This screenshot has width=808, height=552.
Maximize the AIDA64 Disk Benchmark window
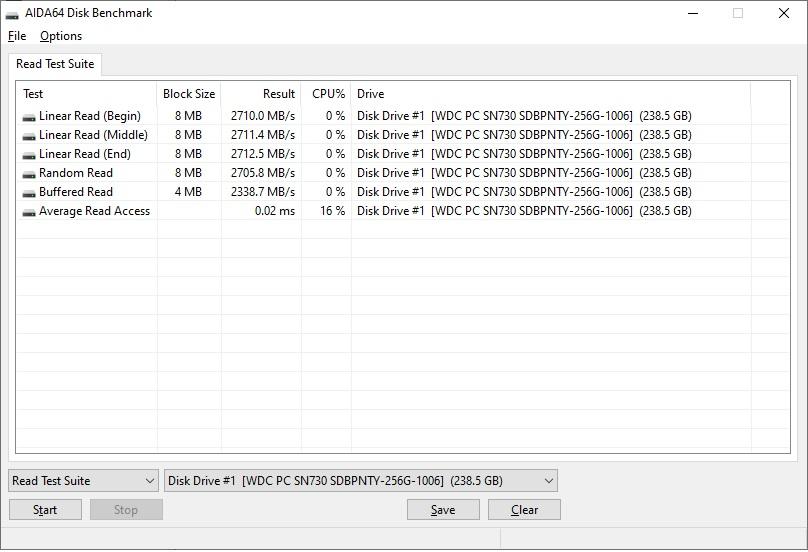[x=738, y=14]
